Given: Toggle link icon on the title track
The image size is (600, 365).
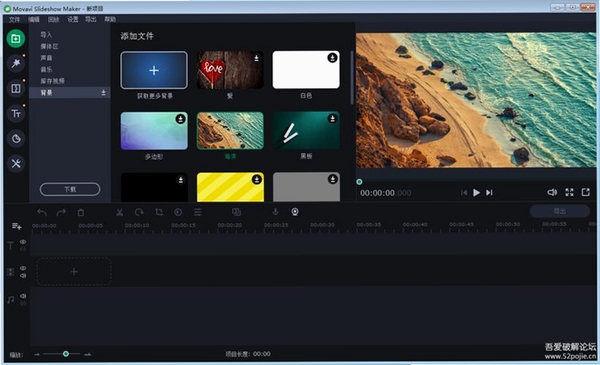Looking at the screenshot, I should coord(23,249).
